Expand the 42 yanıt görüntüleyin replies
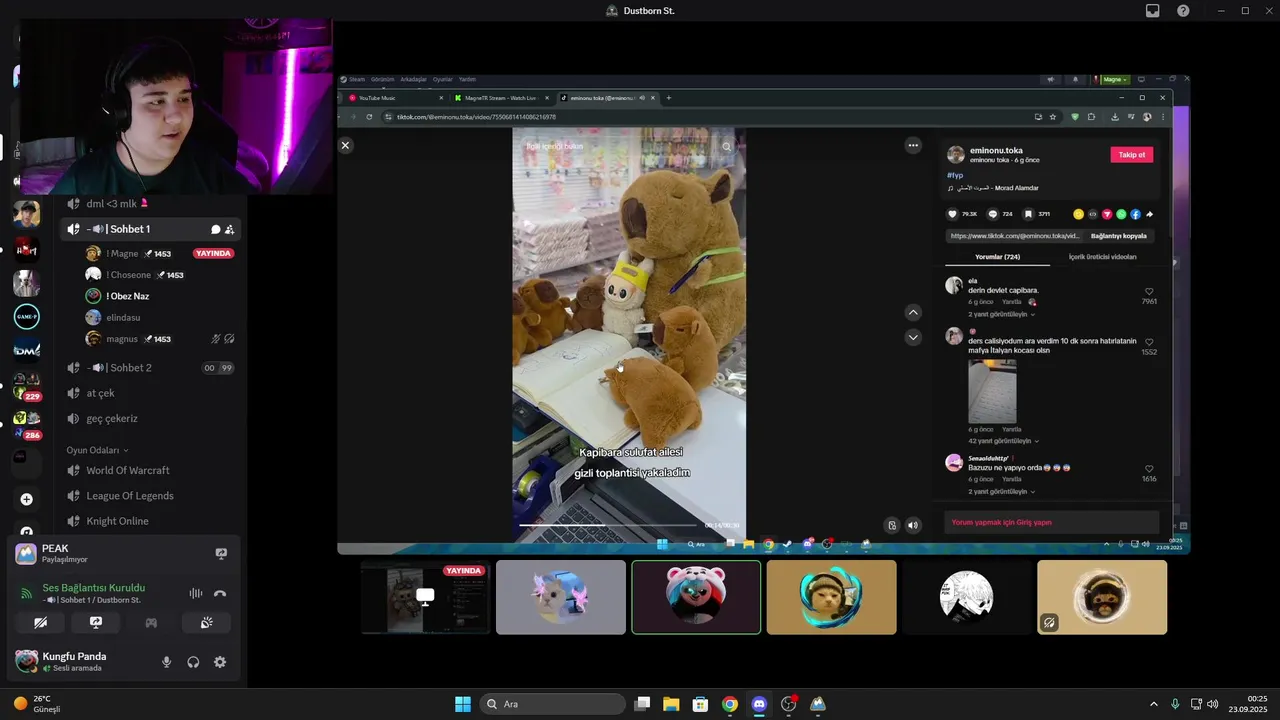 (1002, 441)
